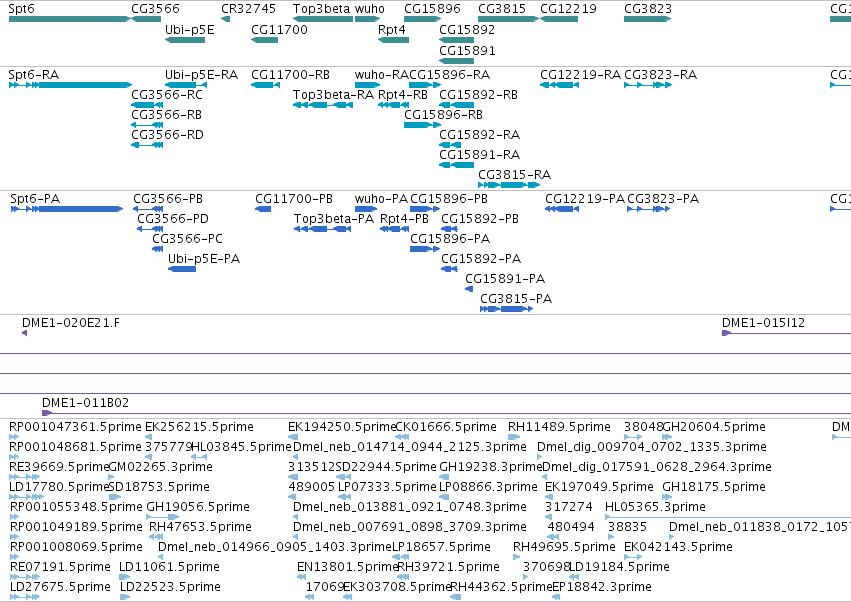Select the CG15892-RA transcript label
Viewport: 851px width, 602px height.
click(480, 135)
